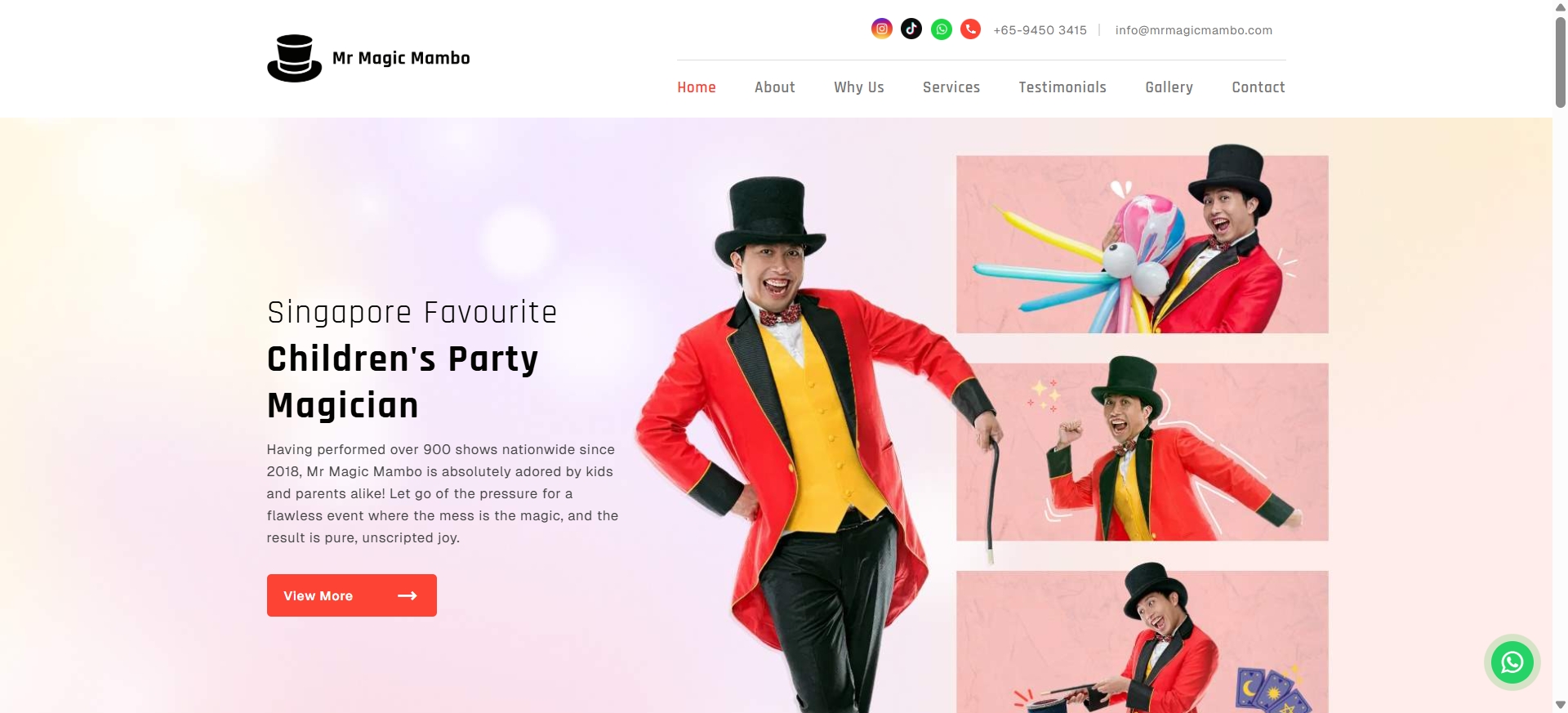Open the Instagram icon in header
This screenshot has height=713, width=1568.
pos(881,29)
